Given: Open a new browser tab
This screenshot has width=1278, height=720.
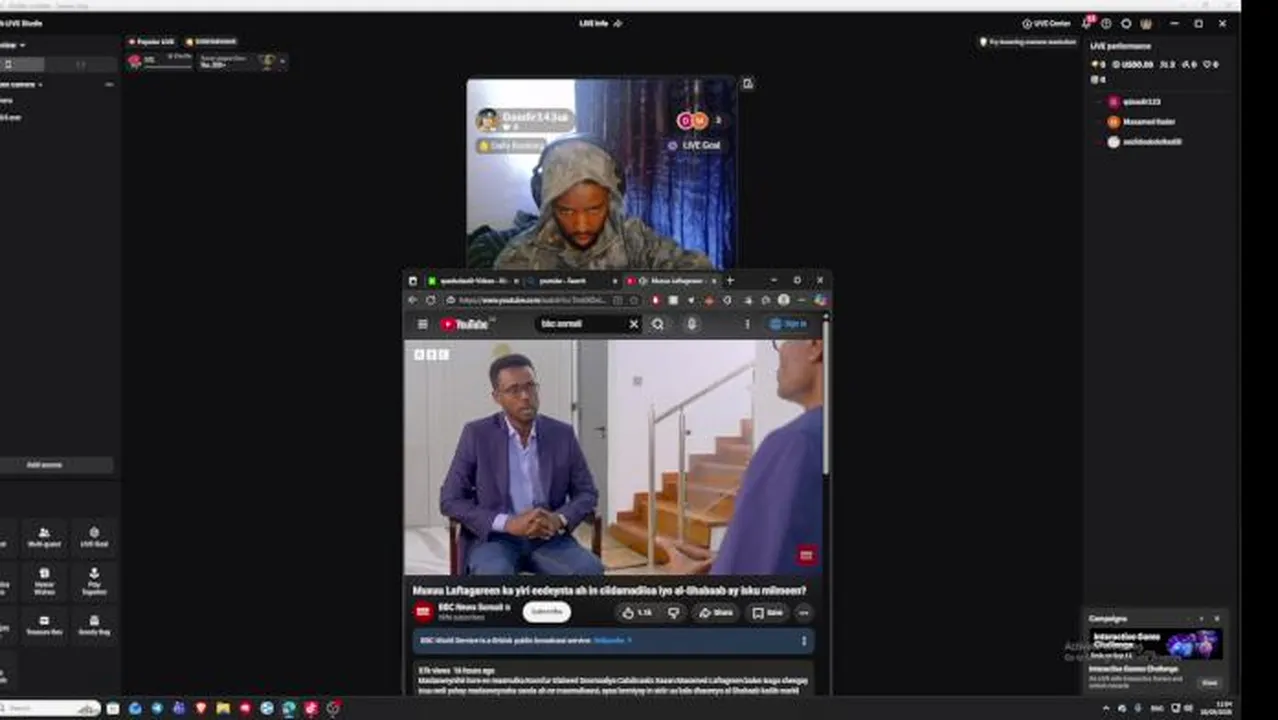Looking at the screenshot, I should [729, 281].
